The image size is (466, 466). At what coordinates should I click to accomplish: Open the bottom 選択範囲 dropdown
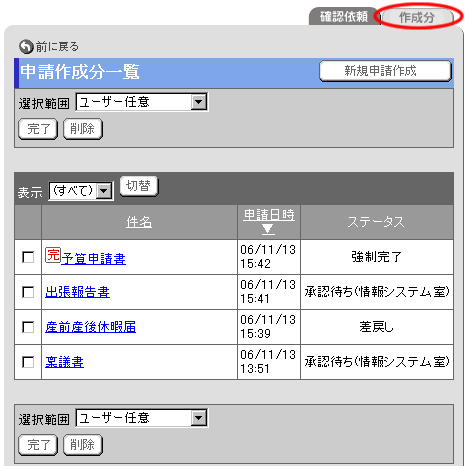pos(142,418)
